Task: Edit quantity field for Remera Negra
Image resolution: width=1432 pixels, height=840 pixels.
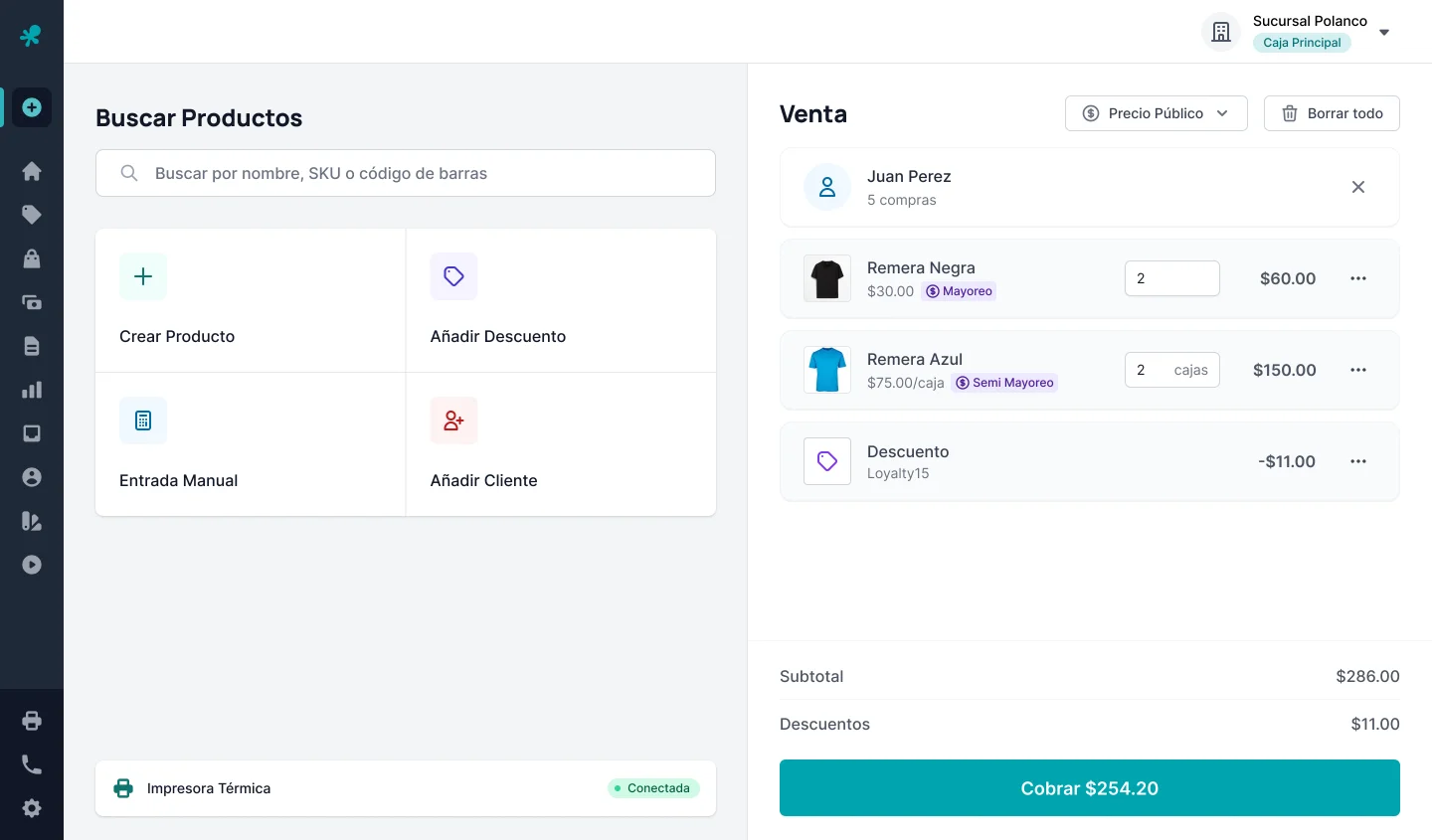Action: 1172,278
